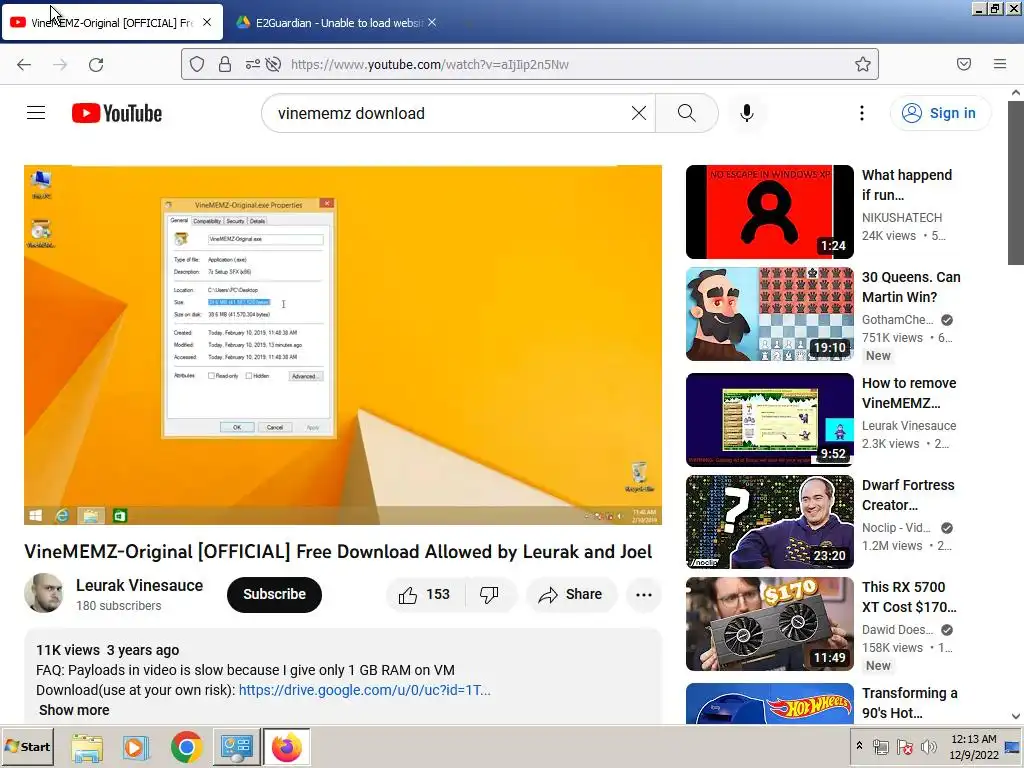Open the site permissions icon in address bar

252,64
